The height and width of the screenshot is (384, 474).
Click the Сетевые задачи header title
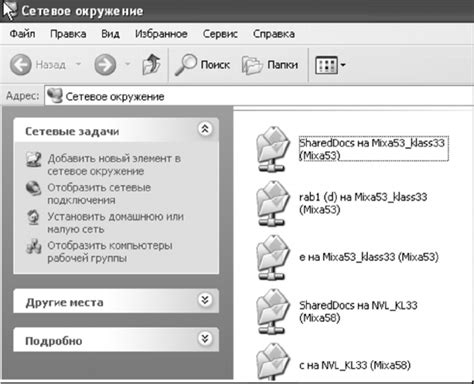coord(72,131)
